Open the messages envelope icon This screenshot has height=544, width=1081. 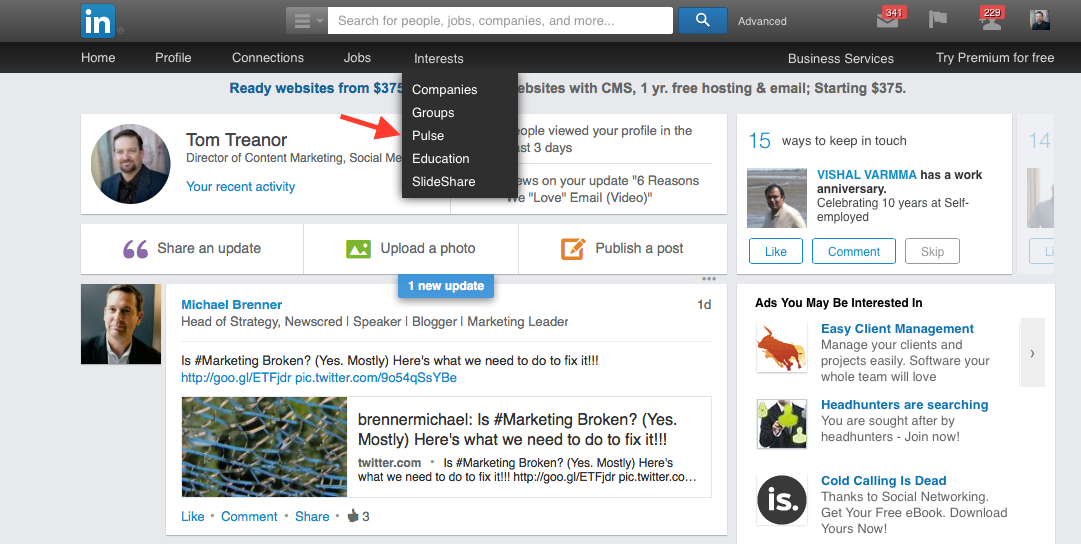pyautogui.click(x=889, y=20)
